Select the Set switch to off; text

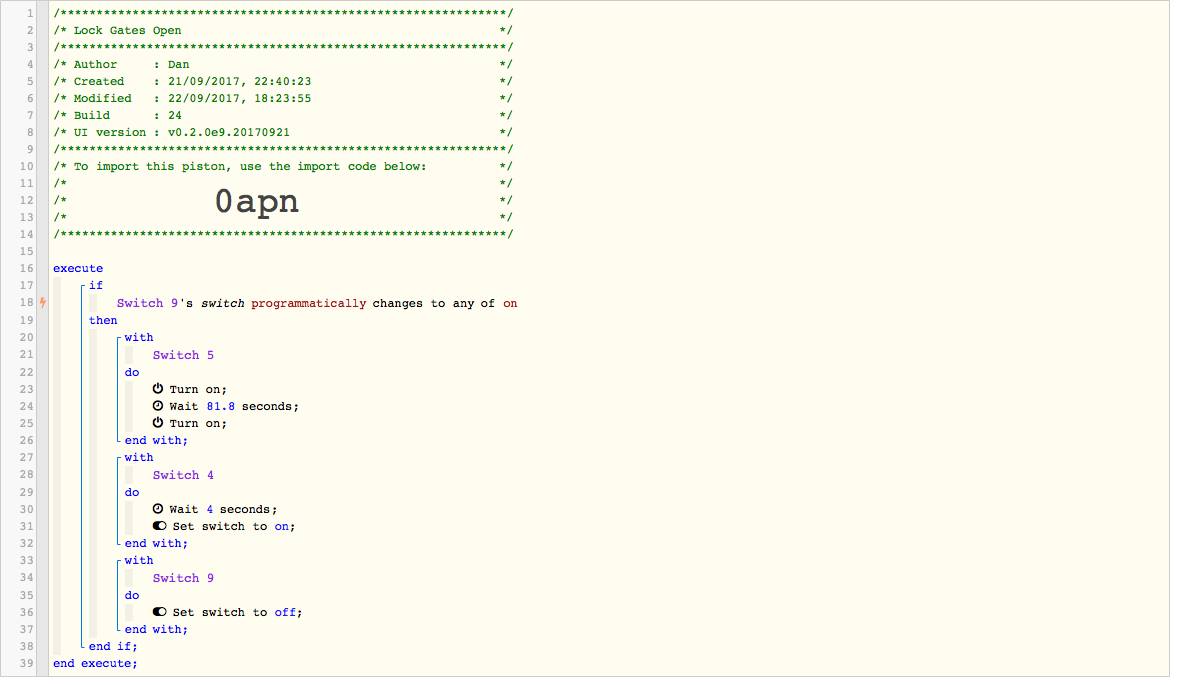[x=237, y=612]
